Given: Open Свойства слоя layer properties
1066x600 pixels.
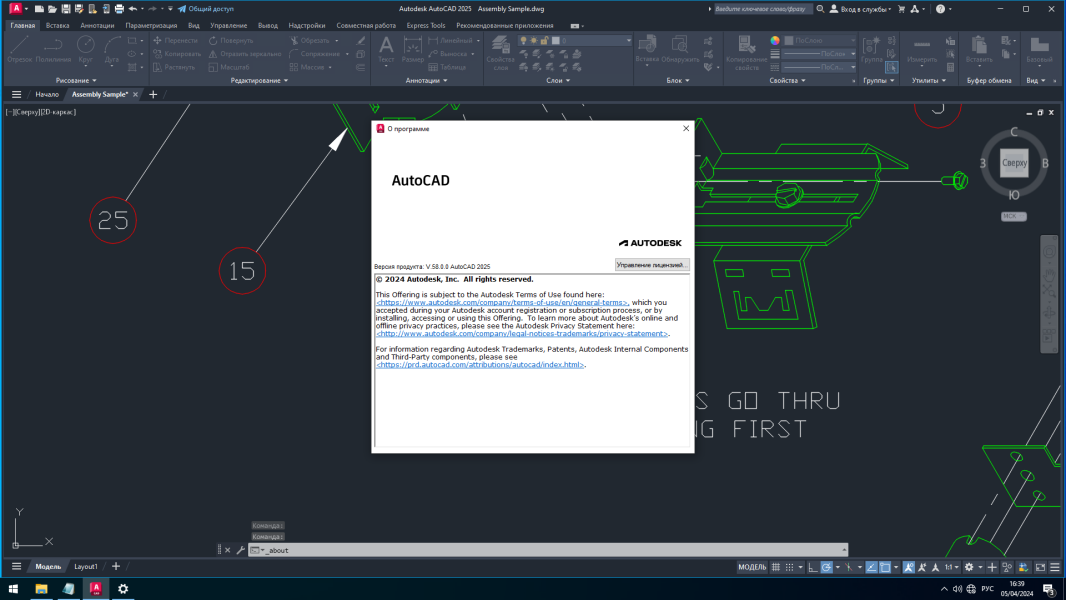Looking at the screenshot, I should pos(500,53).
